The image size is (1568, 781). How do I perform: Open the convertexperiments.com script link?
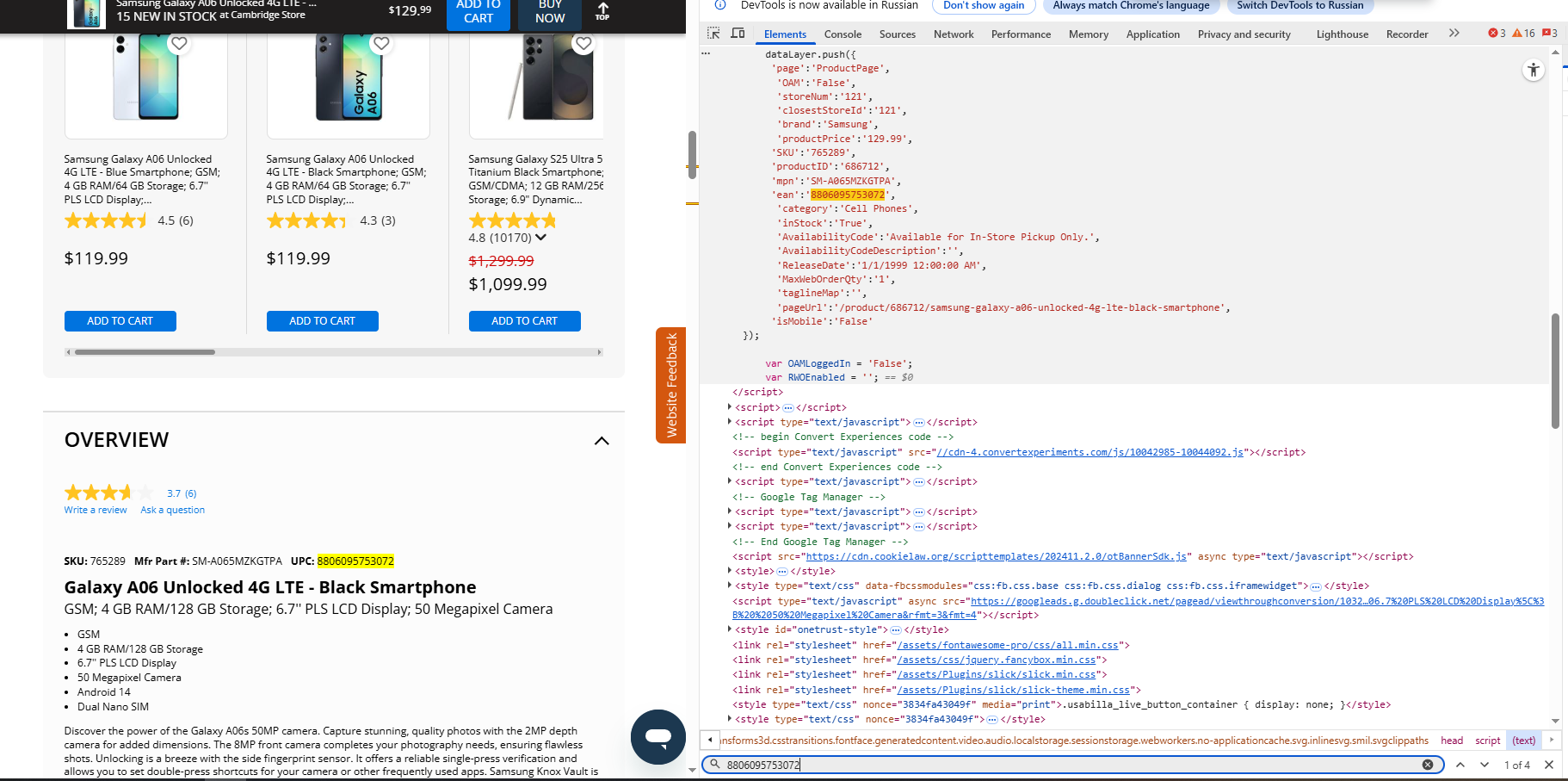[1090, 452]
